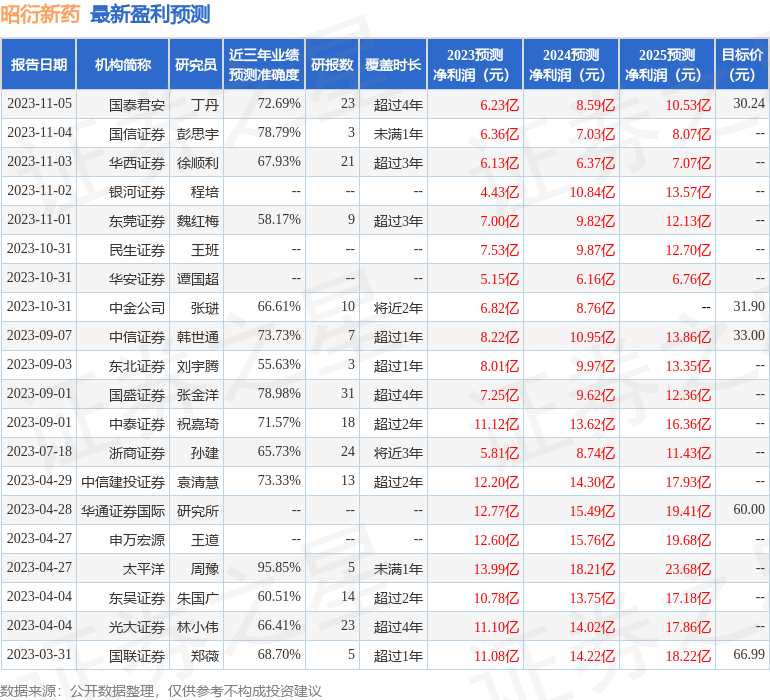Click the date 2023-09-07
The width and height of the screenshot is (770, 700).
[39, 335]
